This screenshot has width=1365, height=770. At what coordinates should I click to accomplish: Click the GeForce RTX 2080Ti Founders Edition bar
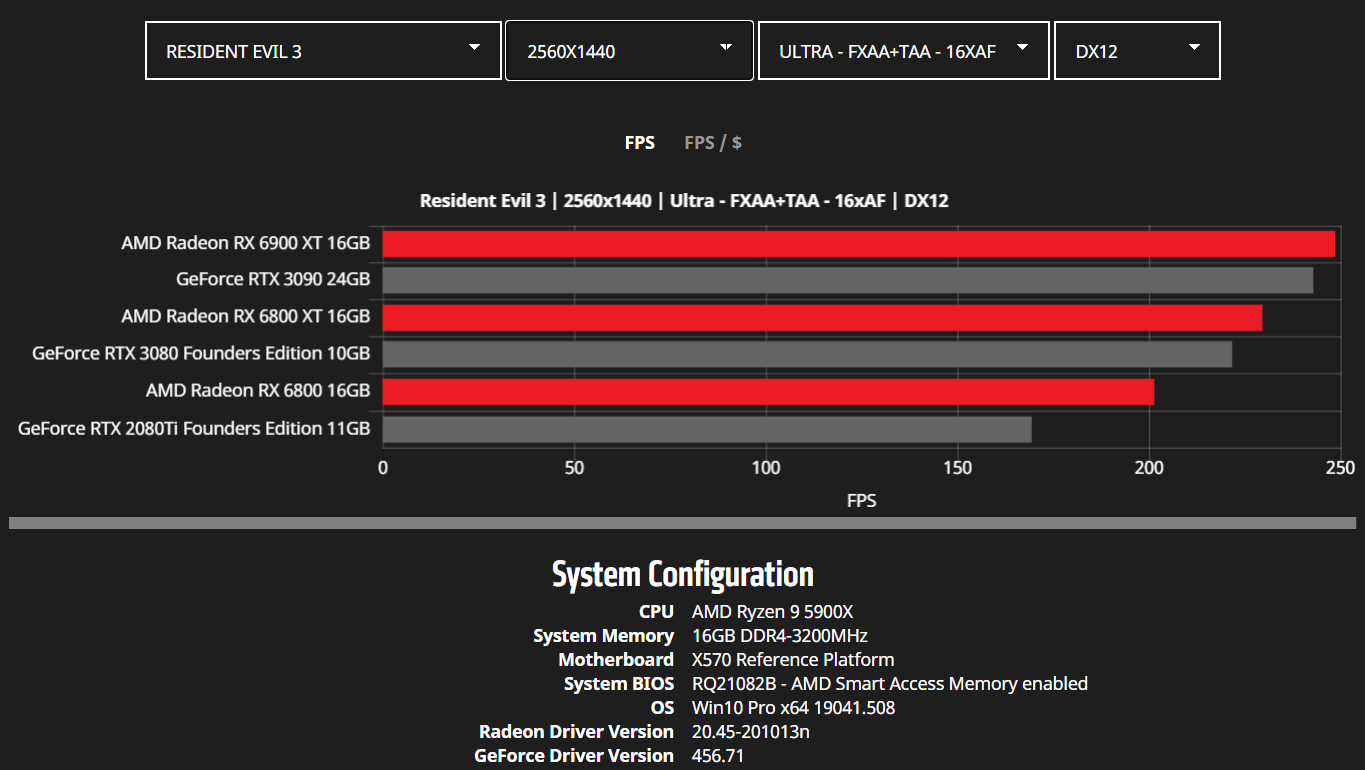[x=707, y=429]
